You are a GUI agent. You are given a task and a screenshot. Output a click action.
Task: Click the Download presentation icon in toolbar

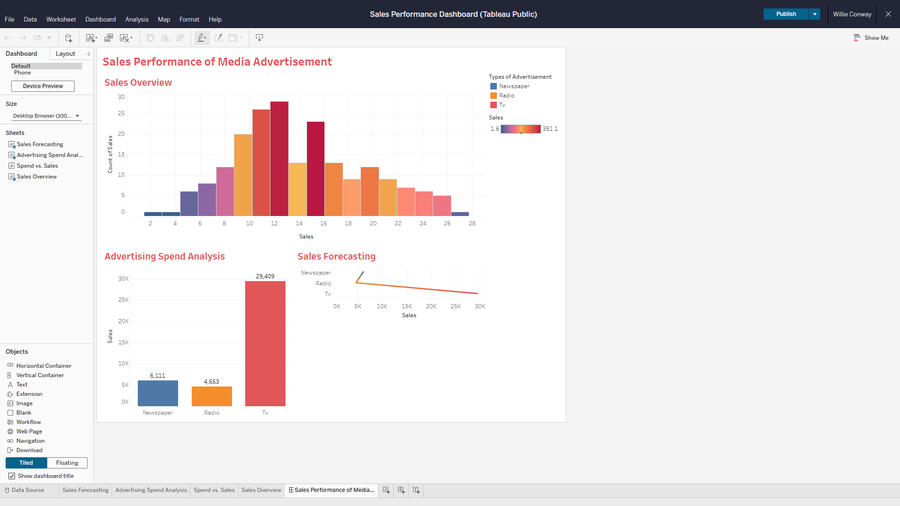259,38
